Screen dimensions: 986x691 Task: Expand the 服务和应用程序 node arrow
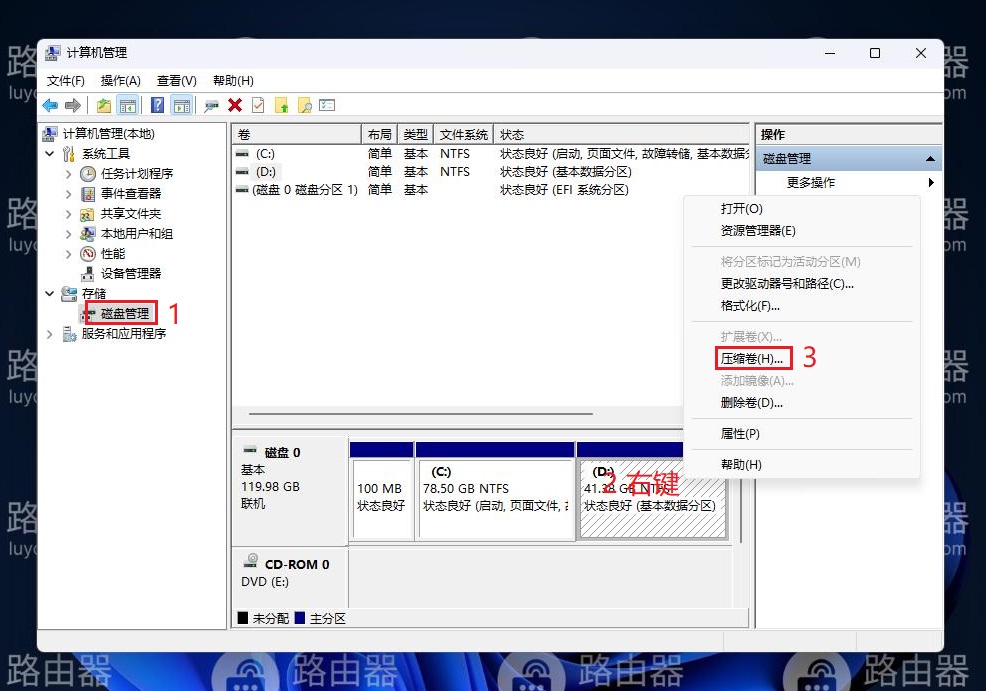(x=50, y=334)
